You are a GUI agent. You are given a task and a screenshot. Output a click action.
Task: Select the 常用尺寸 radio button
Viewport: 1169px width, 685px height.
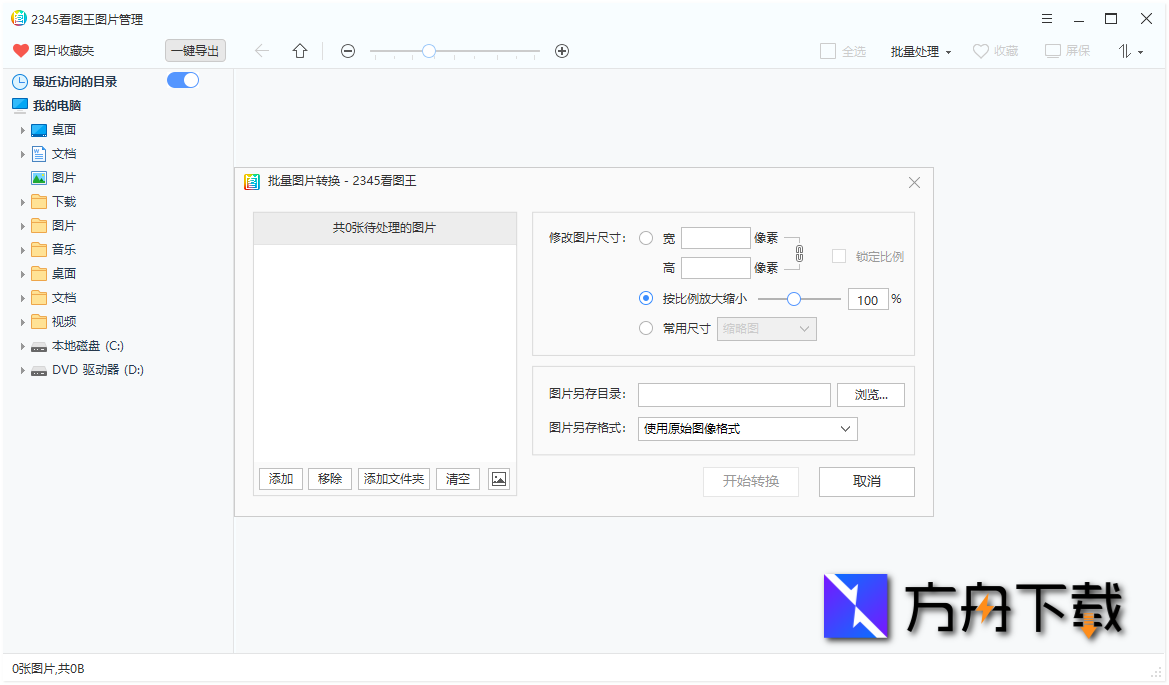(646, 328)
